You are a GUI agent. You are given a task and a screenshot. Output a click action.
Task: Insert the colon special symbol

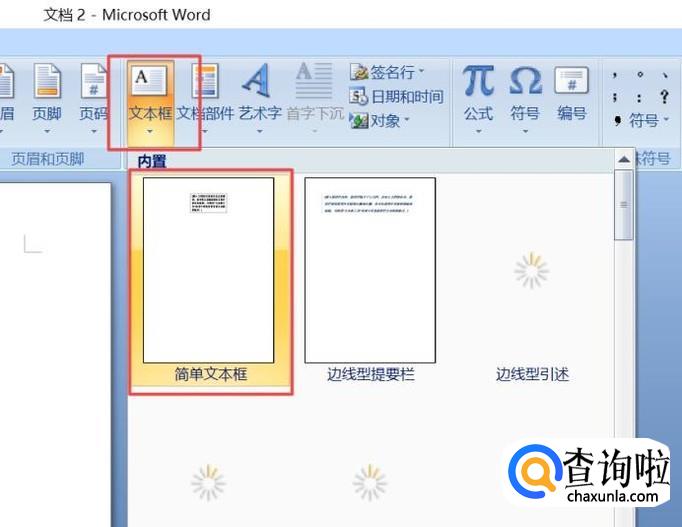(639, 98)
